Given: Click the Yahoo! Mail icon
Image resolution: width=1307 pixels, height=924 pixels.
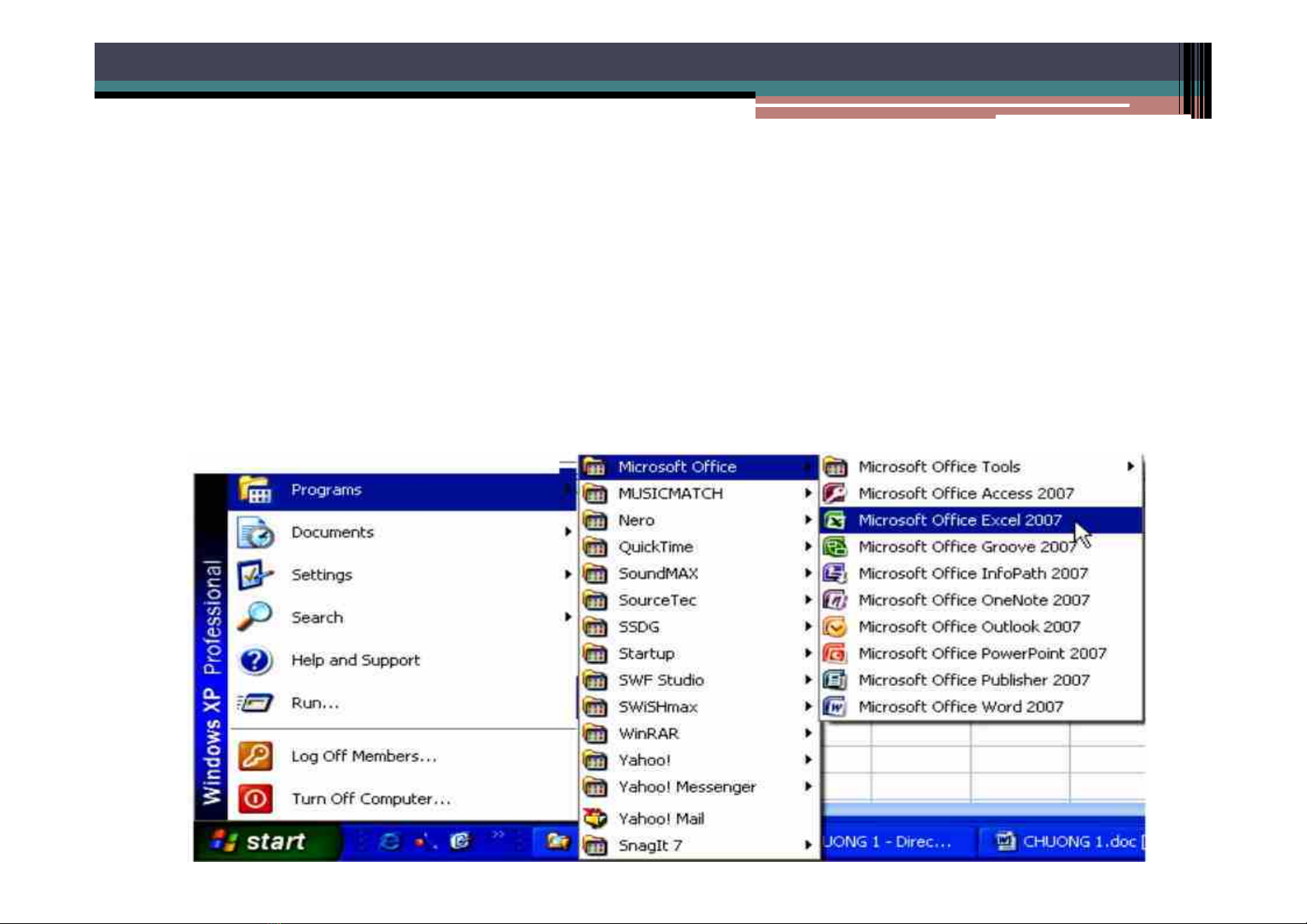Looking at the screenshot, I should point(595,818).
